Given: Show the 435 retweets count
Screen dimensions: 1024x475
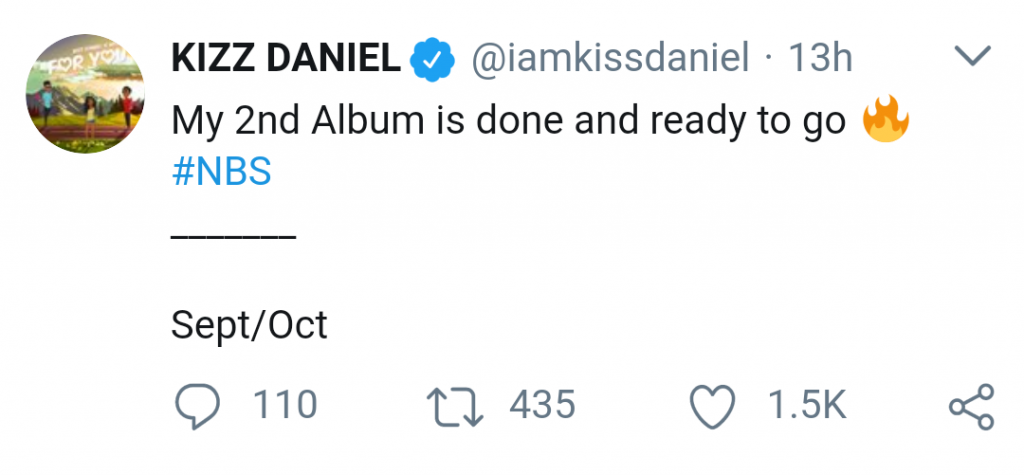Looking at the screenshot, I should coord(542,405).
